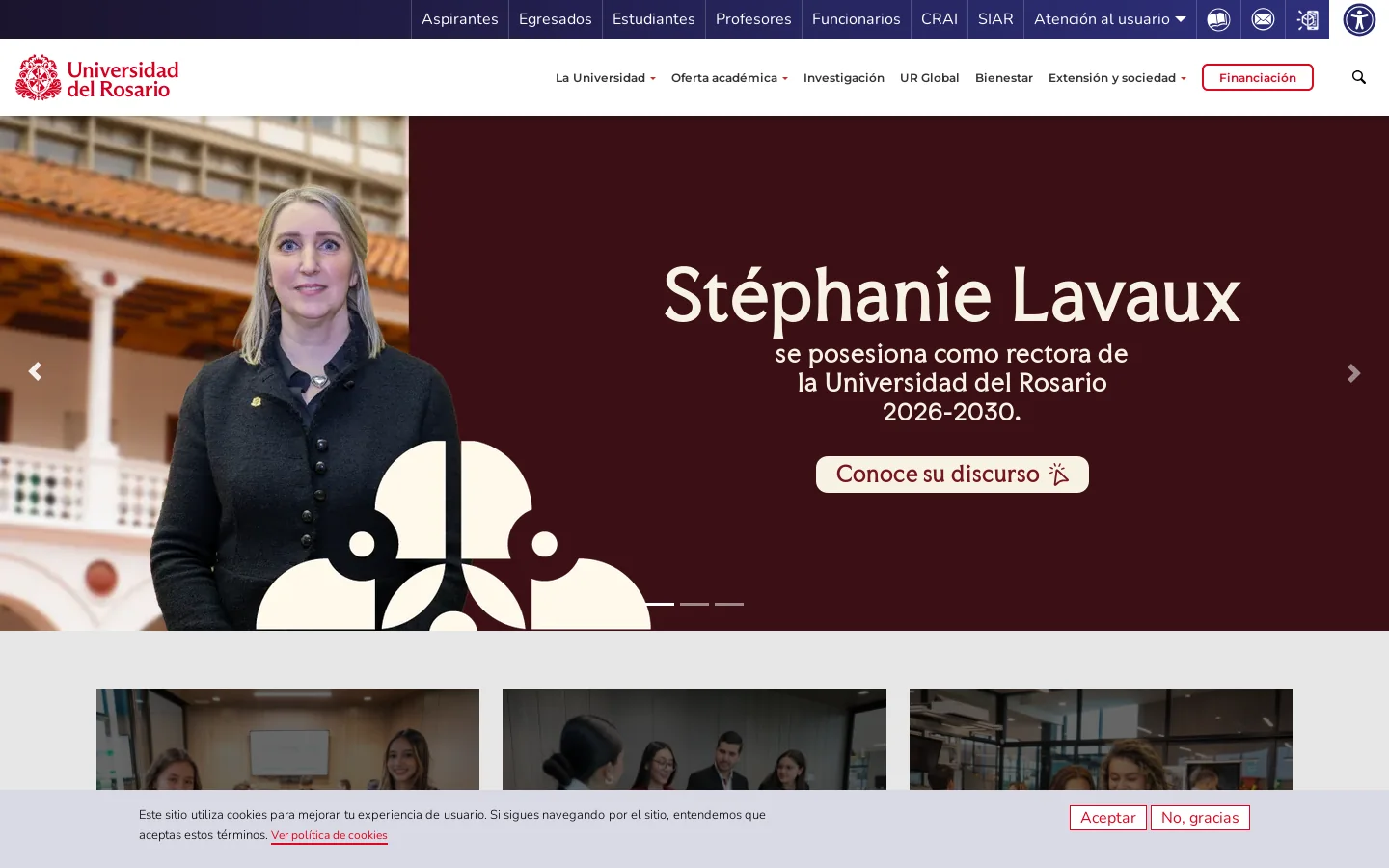Open the Aspirantes tab
The width and height of the screenshot is (1389, 868).
coord(460,19)
